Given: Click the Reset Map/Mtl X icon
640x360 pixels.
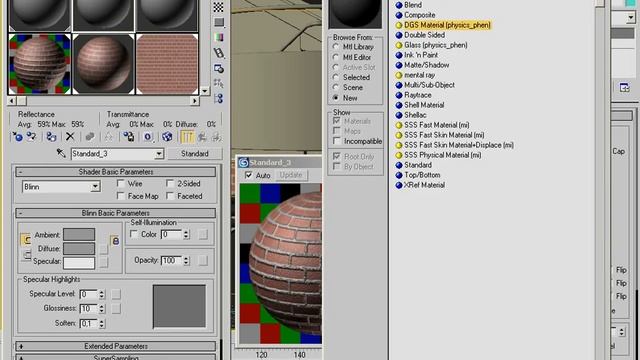Looking at the screenshot, I should tap(70, 137).
